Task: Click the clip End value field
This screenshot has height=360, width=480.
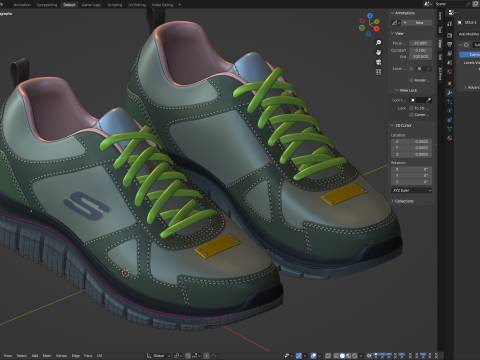Action: pos(420,57)
